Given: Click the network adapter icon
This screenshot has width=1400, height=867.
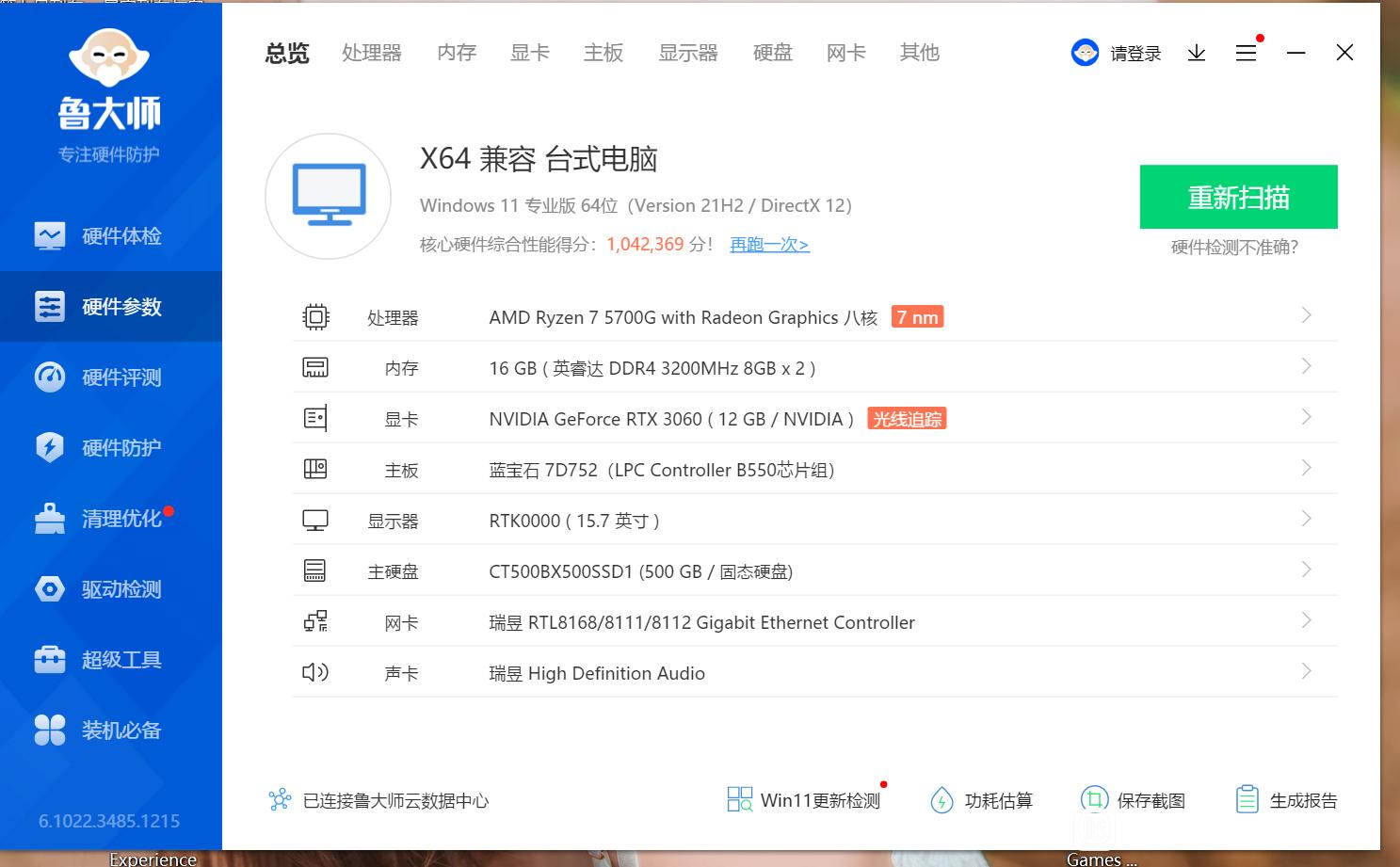Looking at the screenshot, I should [315, 621].
